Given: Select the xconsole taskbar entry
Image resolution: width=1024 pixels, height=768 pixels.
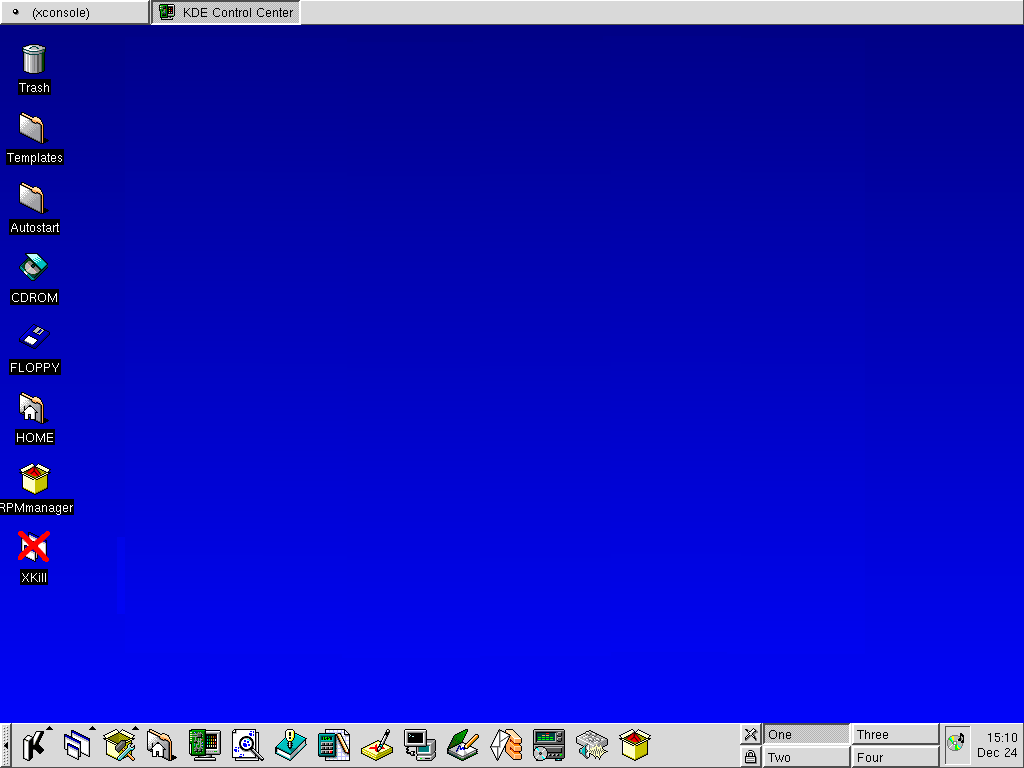Looking at the screenshot, I should pyautogui.click(x=75, y=12).
